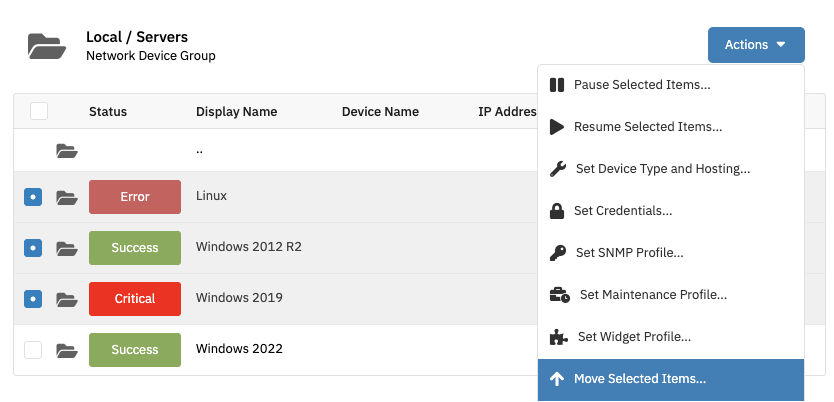
Task: Sort table by Display Name column header
Action: click(236, 112)
